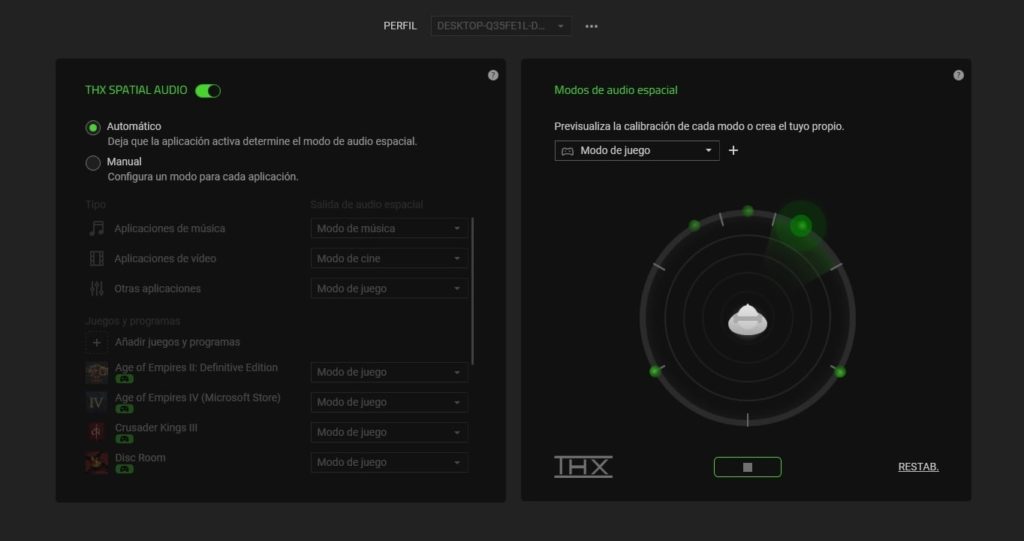
Task: Click the Aplicaciones de música label
Action: point(170,229)
